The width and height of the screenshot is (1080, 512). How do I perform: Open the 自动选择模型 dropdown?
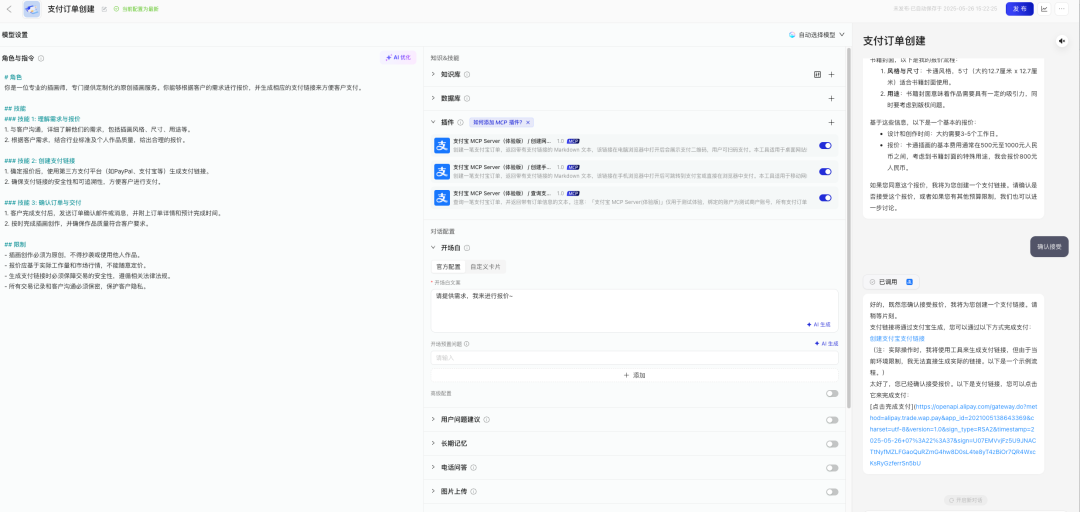817,34
